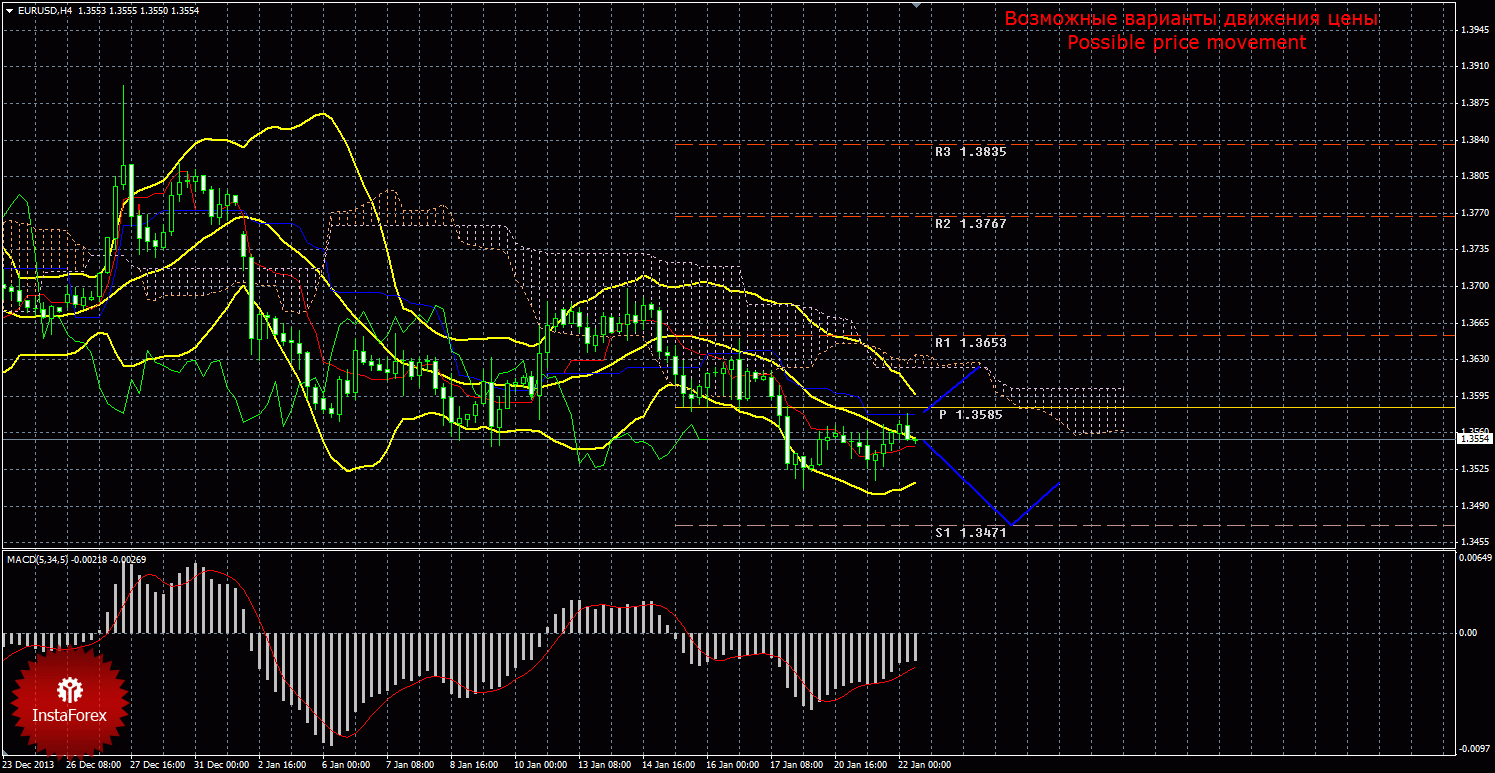Viewport: 1495px width, 773px height.
Task: Click the InstaForex logo badge
Action: 68,700
